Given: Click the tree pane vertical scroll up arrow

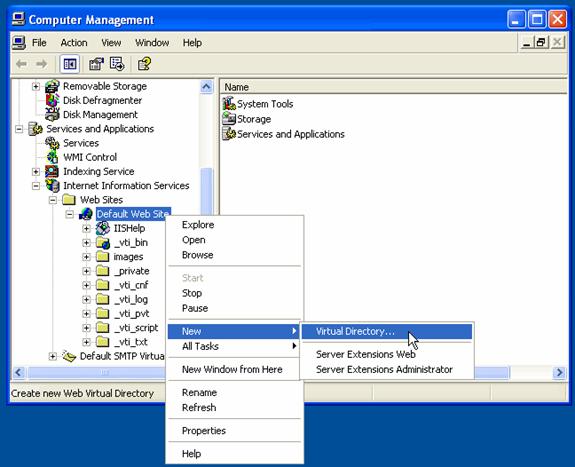Looking at the screenshot, I should click(206, 87).
